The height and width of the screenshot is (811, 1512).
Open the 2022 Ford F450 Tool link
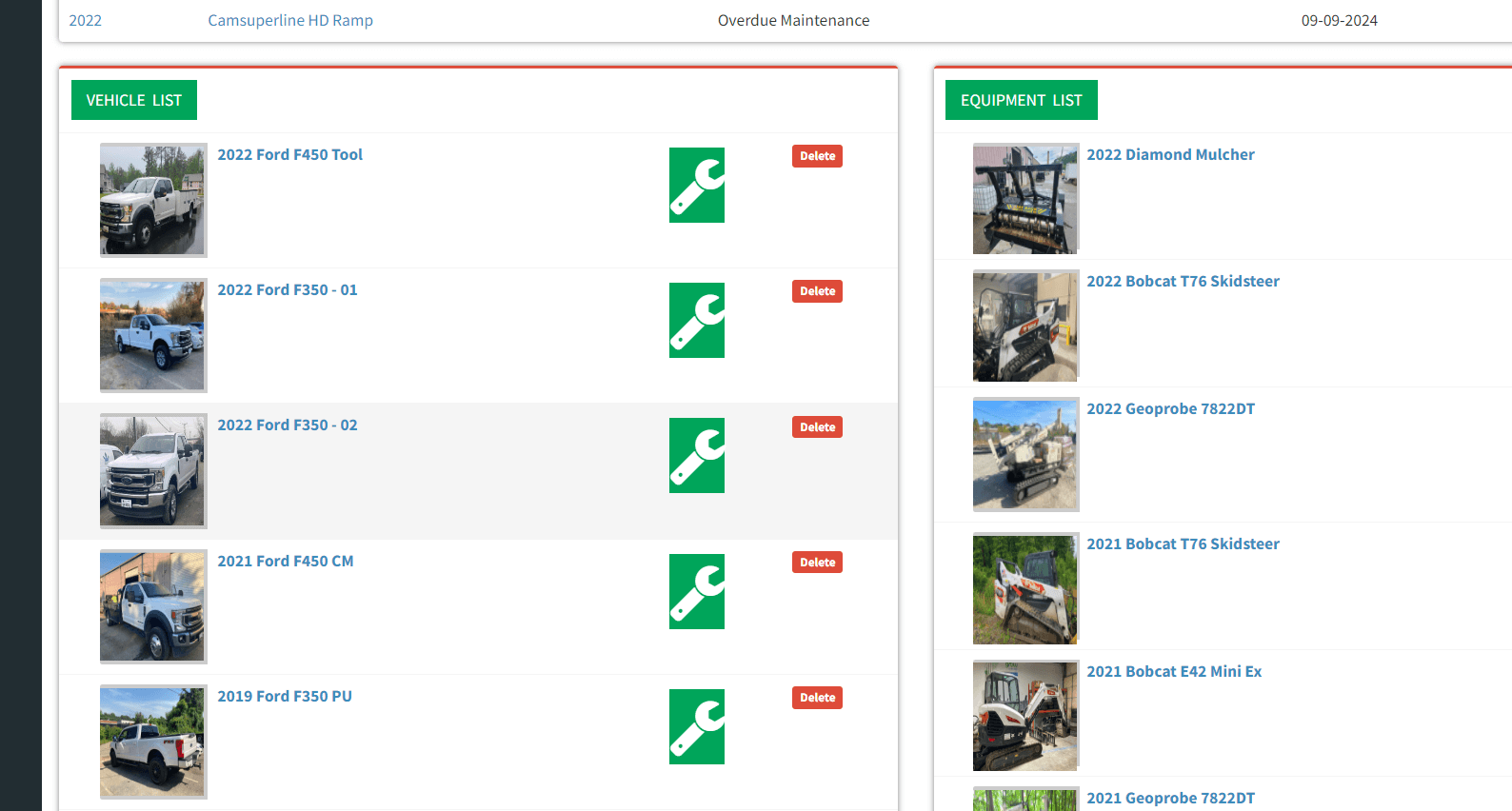coord(289,154)
